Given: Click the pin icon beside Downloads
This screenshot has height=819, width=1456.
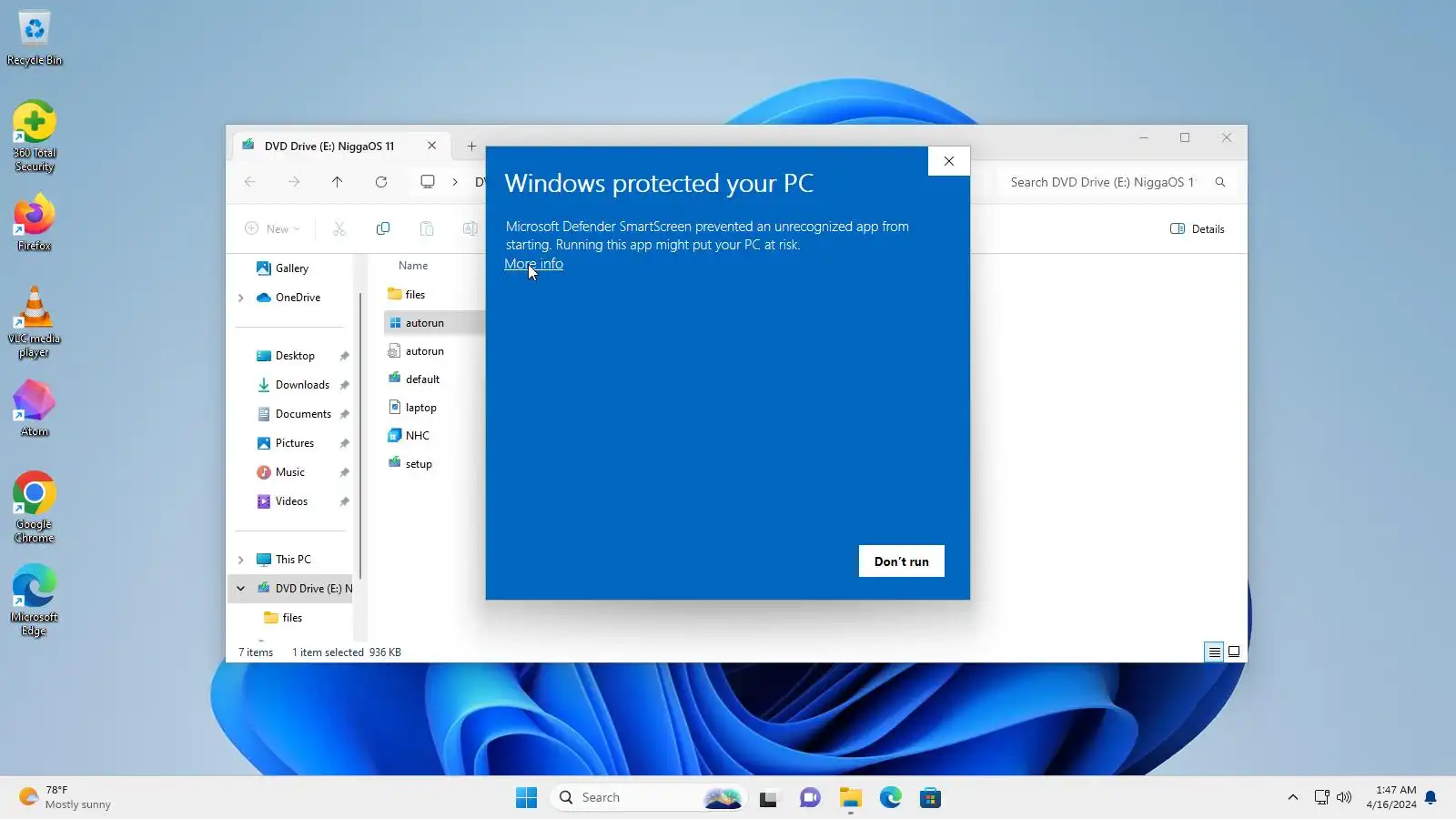Looking at the screenshot, I should [x=344, y=385].
